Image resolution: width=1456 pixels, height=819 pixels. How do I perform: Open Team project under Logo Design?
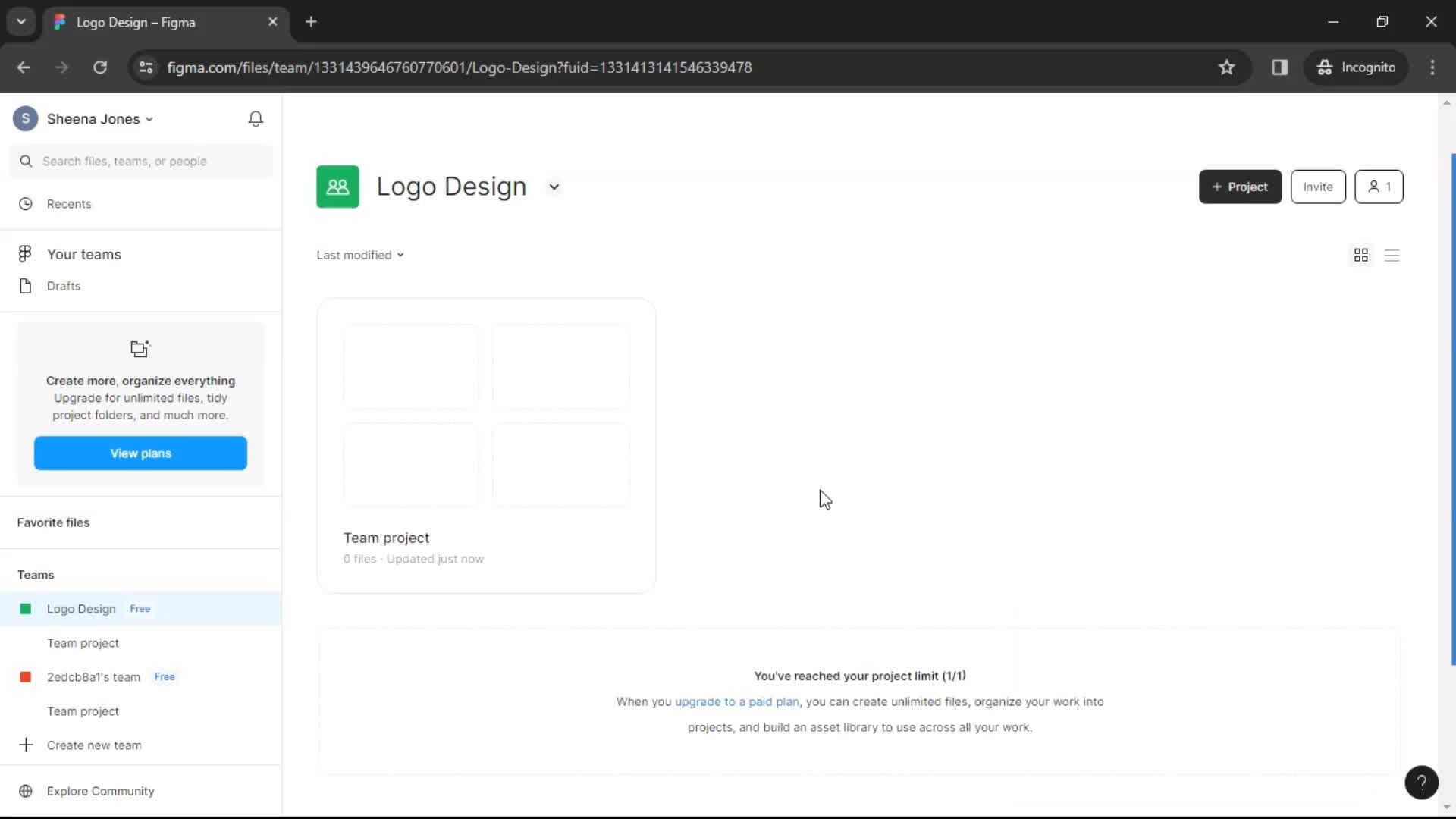pos(83,643)
